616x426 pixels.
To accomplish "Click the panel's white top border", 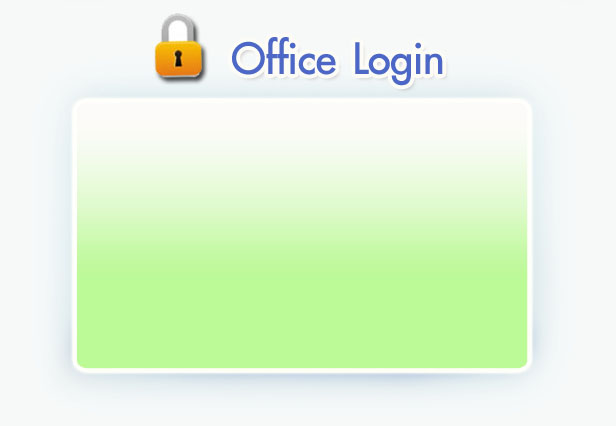I will 302,101.
